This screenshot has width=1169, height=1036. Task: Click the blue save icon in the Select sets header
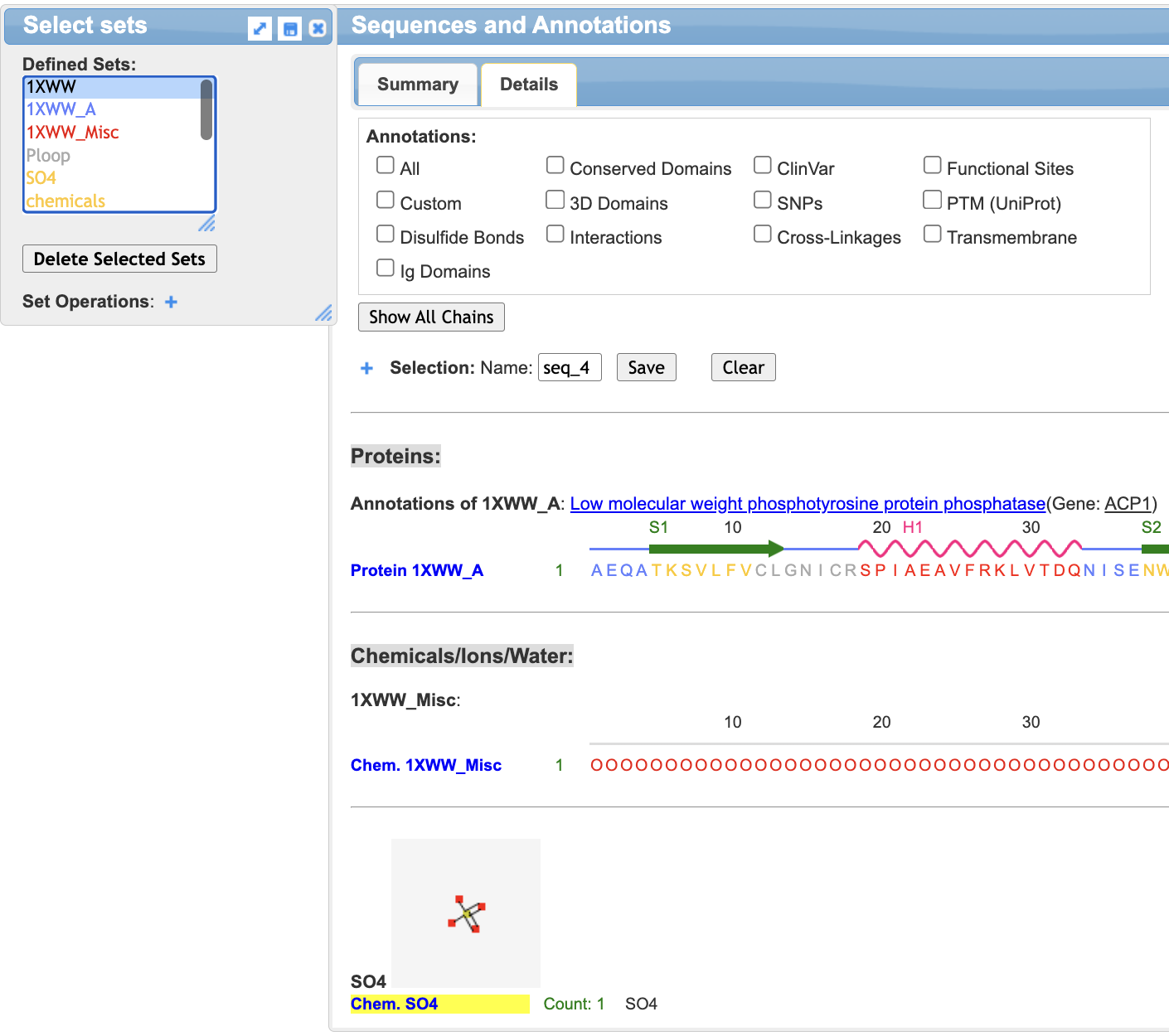[289, 29]
